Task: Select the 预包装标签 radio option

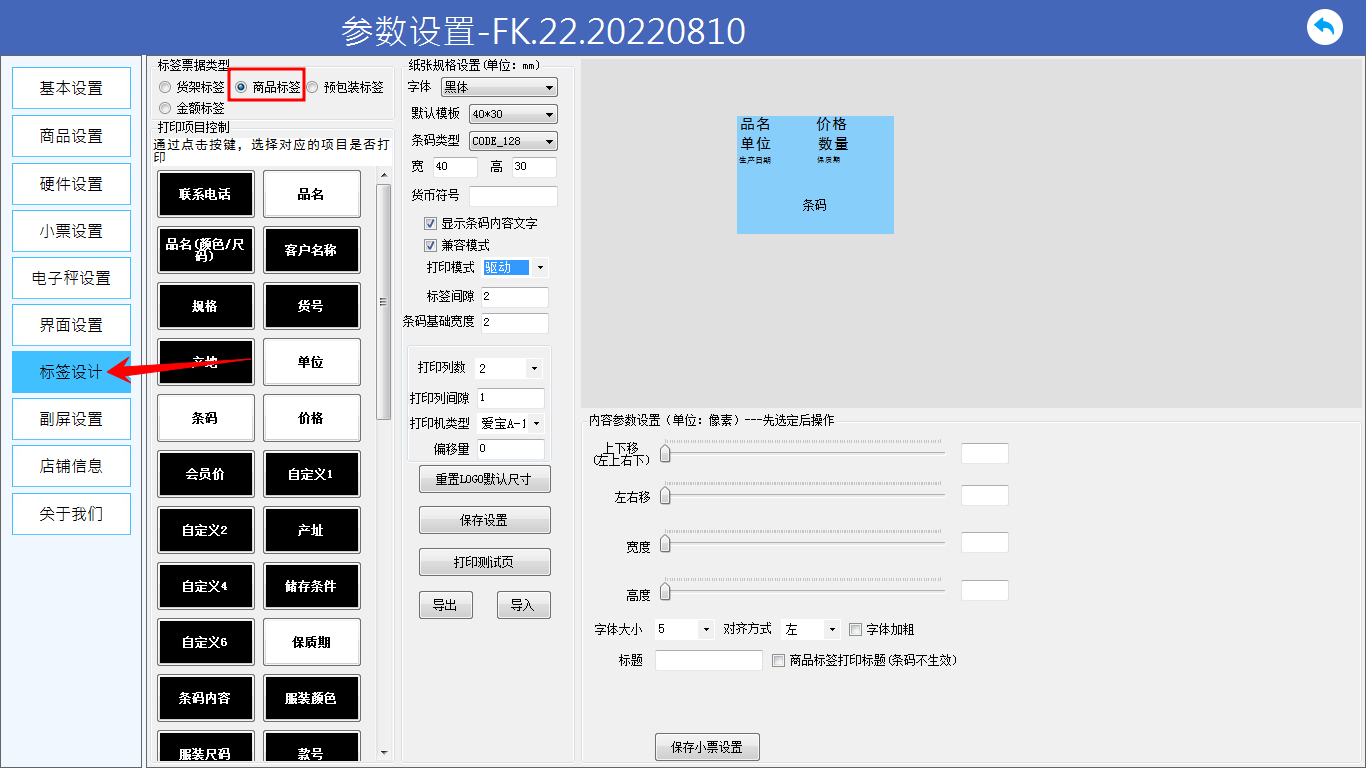Action: tap(313, 88)
